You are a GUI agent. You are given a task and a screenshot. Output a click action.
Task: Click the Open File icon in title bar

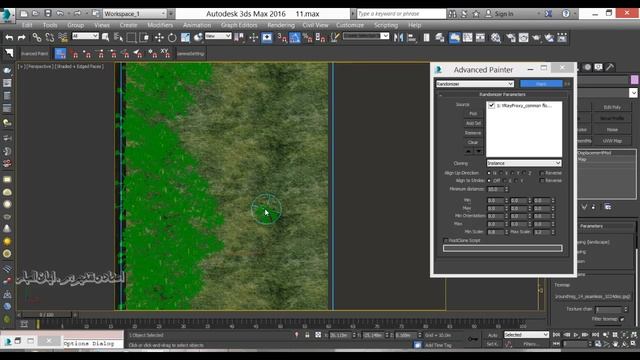click(36, 13)
